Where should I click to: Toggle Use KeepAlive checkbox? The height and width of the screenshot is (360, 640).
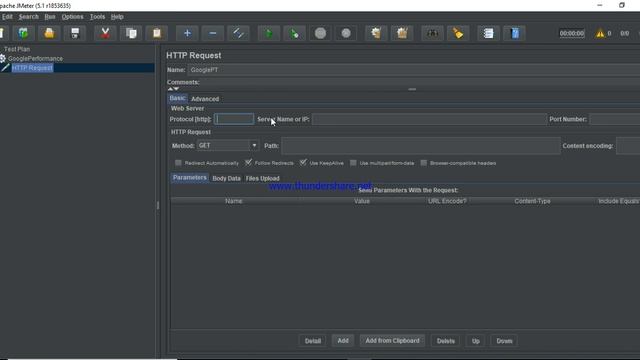(x=303, y=163)
